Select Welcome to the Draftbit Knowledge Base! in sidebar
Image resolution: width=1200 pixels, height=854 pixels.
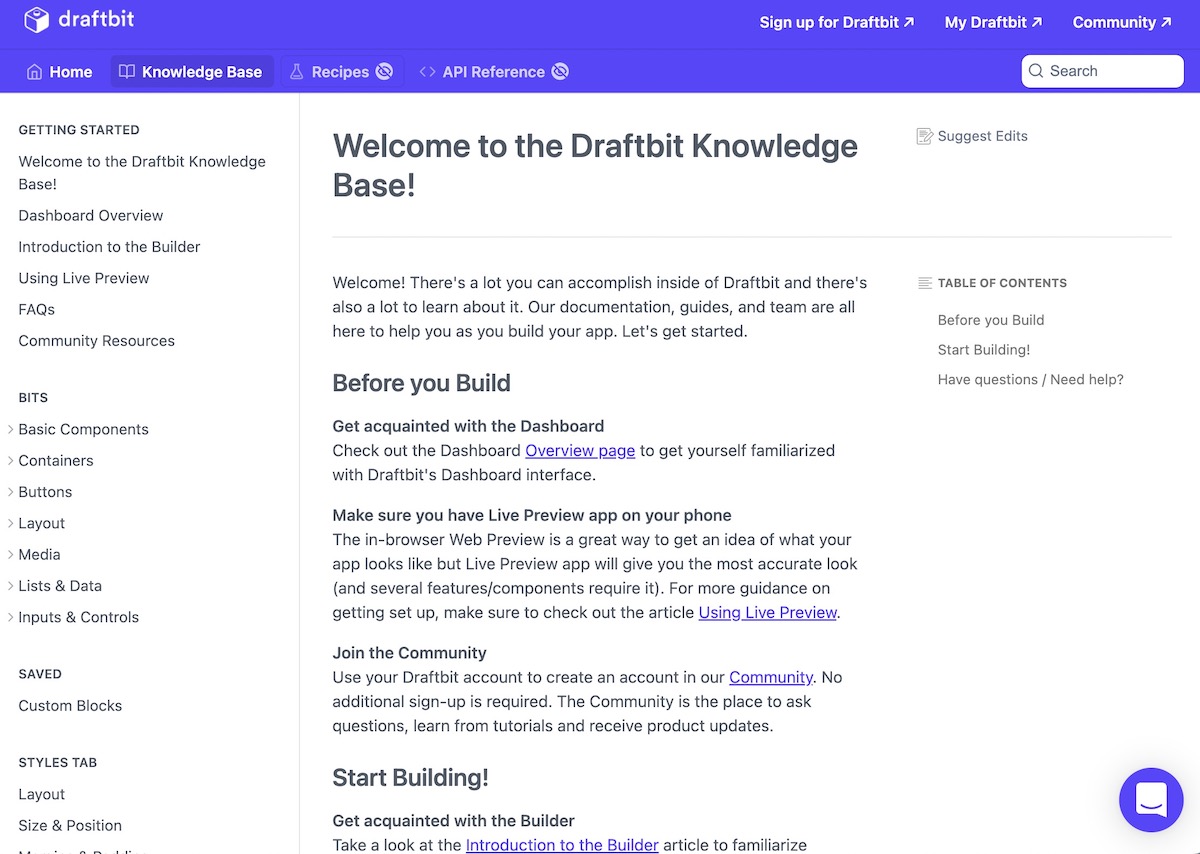[x=142, y=172]
